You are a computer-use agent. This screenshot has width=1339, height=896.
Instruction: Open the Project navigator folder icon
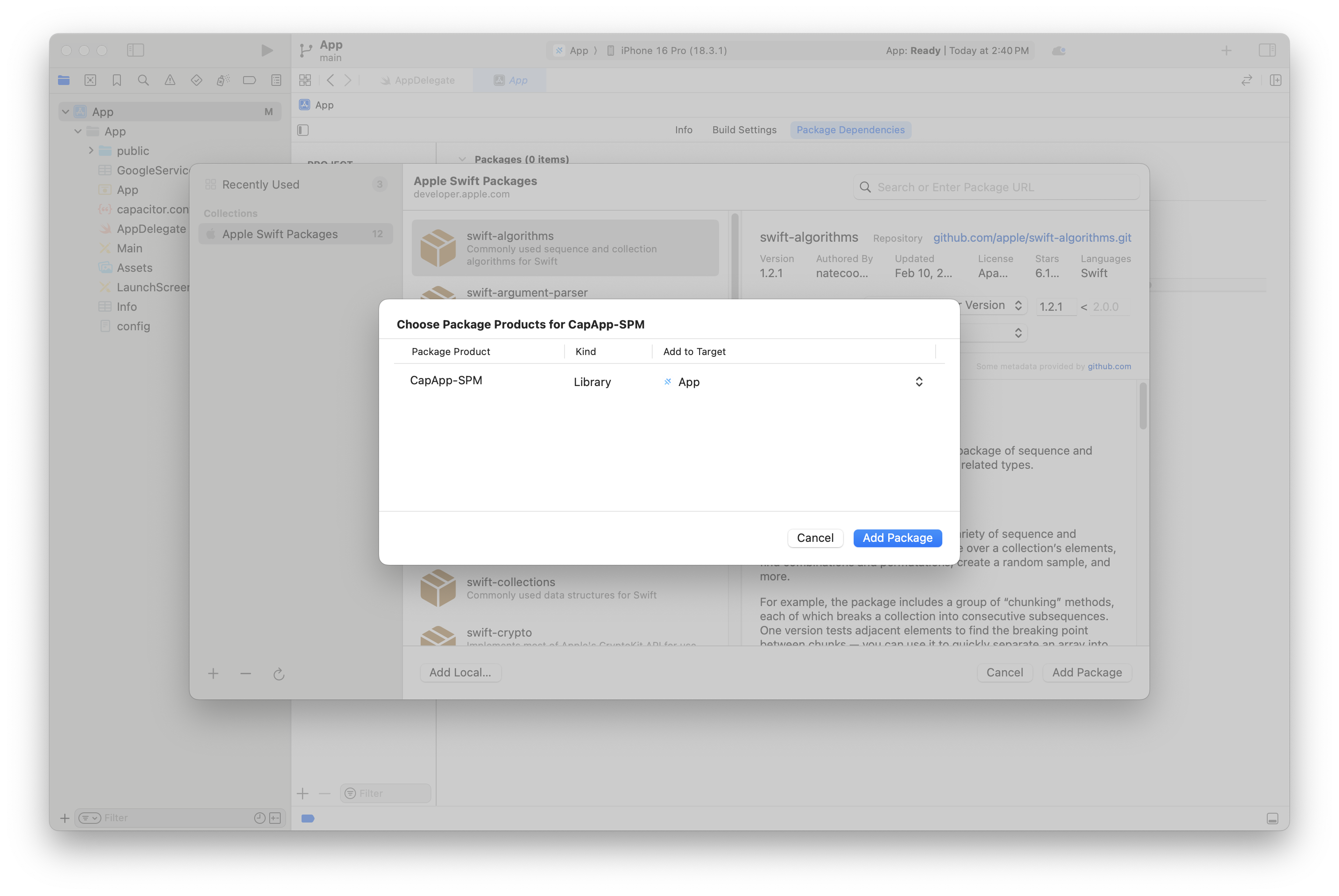click(63, 80)
